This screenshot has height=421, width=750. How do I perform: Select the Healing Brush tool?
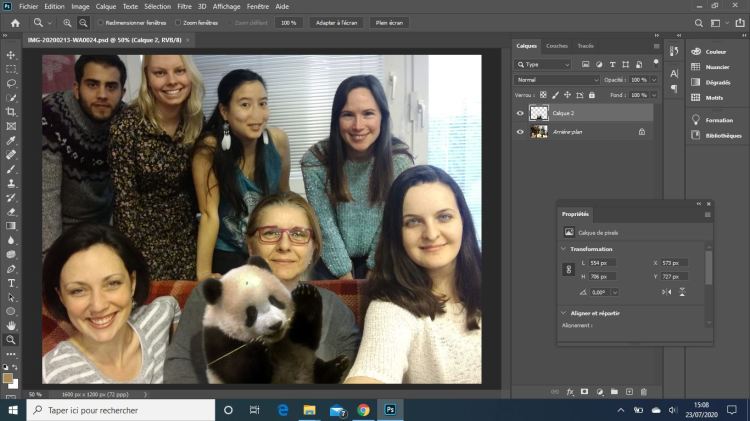(x=11, y=155)
